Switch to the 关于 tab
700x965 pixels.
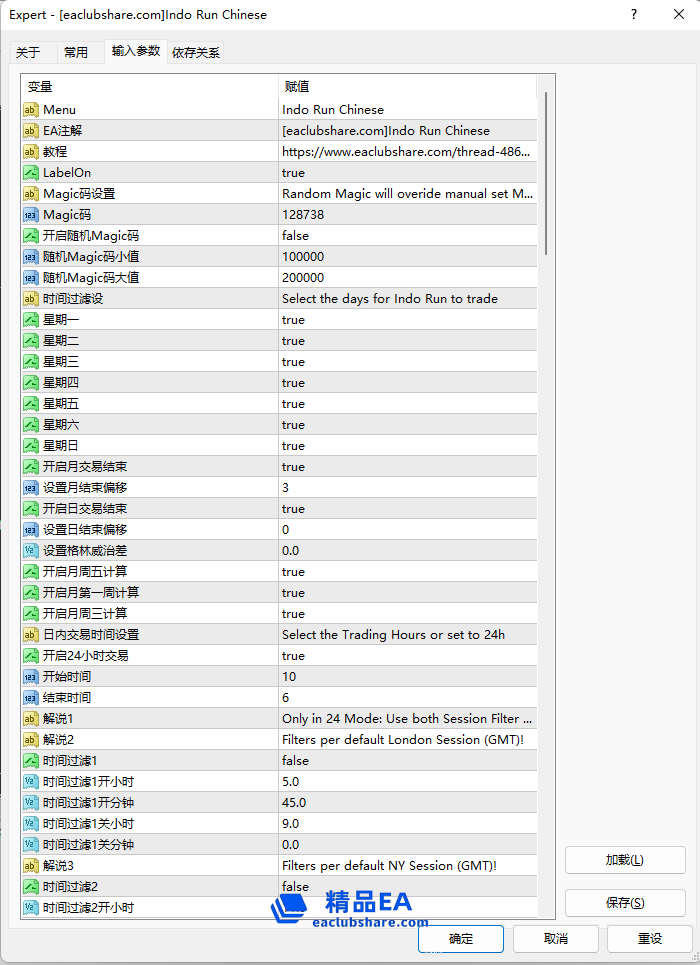[x=28, y=52]
